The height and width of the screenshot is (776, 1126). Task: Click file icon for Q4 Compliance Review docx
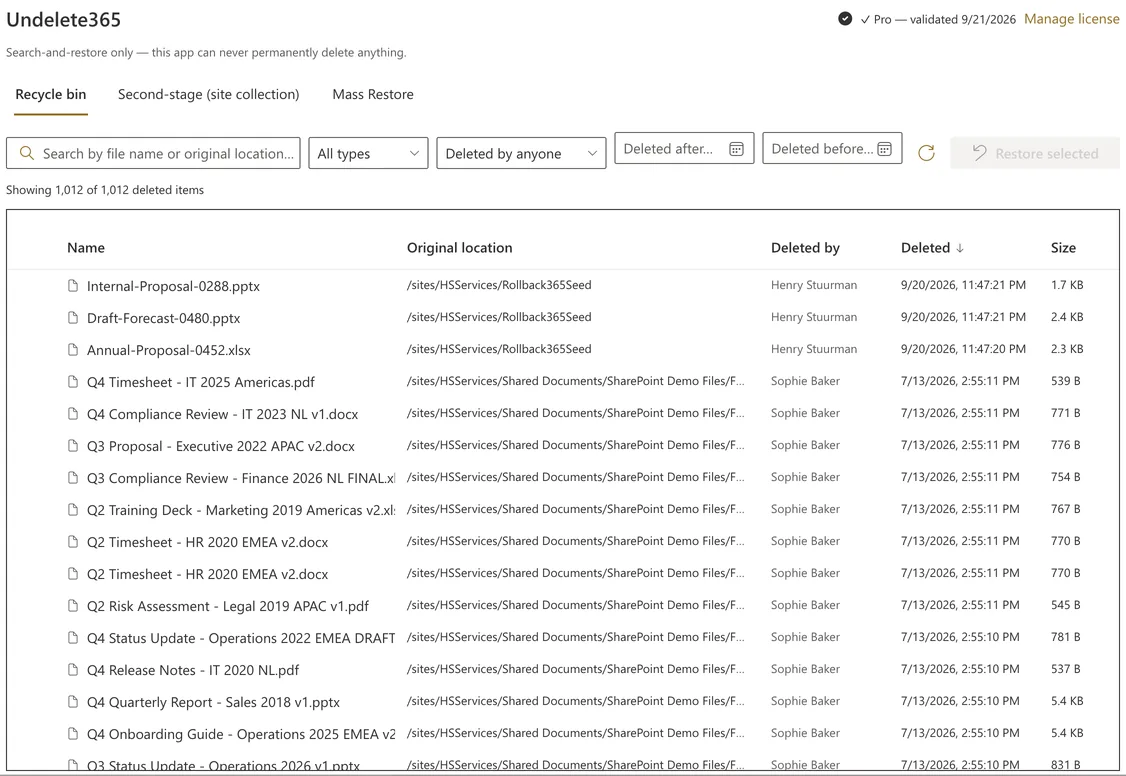pyautogui.click(x=73, y=413)
